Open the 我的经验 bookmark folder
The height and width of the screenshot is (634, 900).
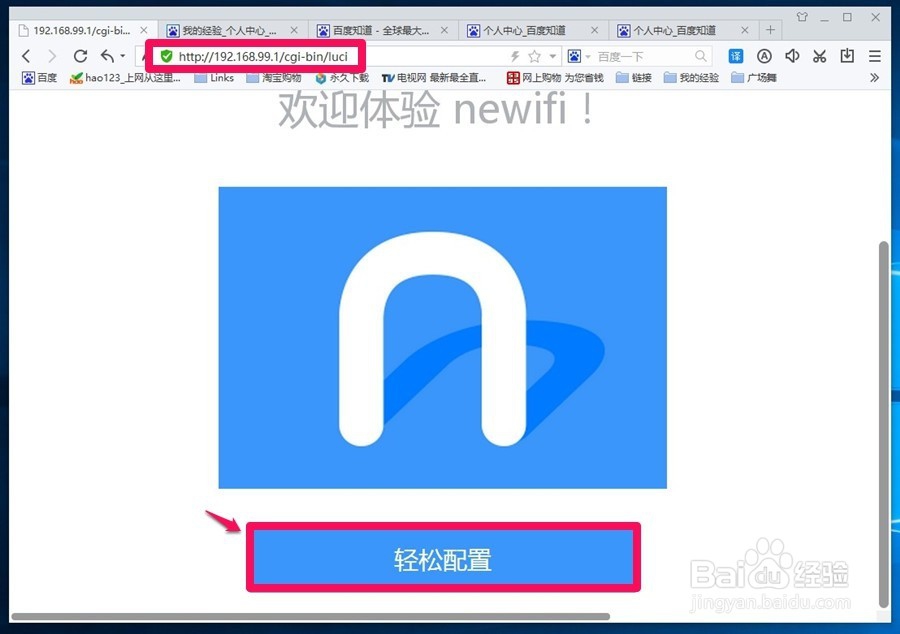coord(691,78)
